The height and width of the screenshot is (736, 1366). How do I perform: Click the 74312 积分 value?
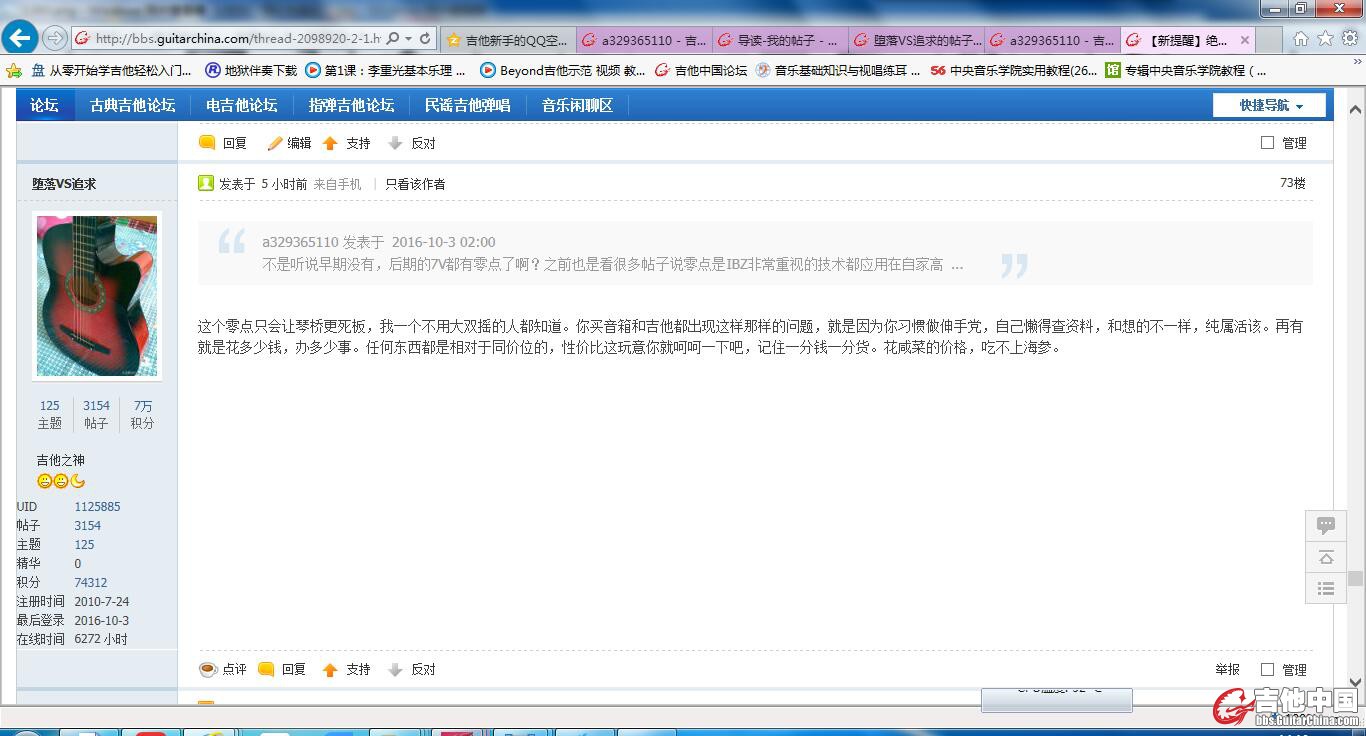pos(90,582)
